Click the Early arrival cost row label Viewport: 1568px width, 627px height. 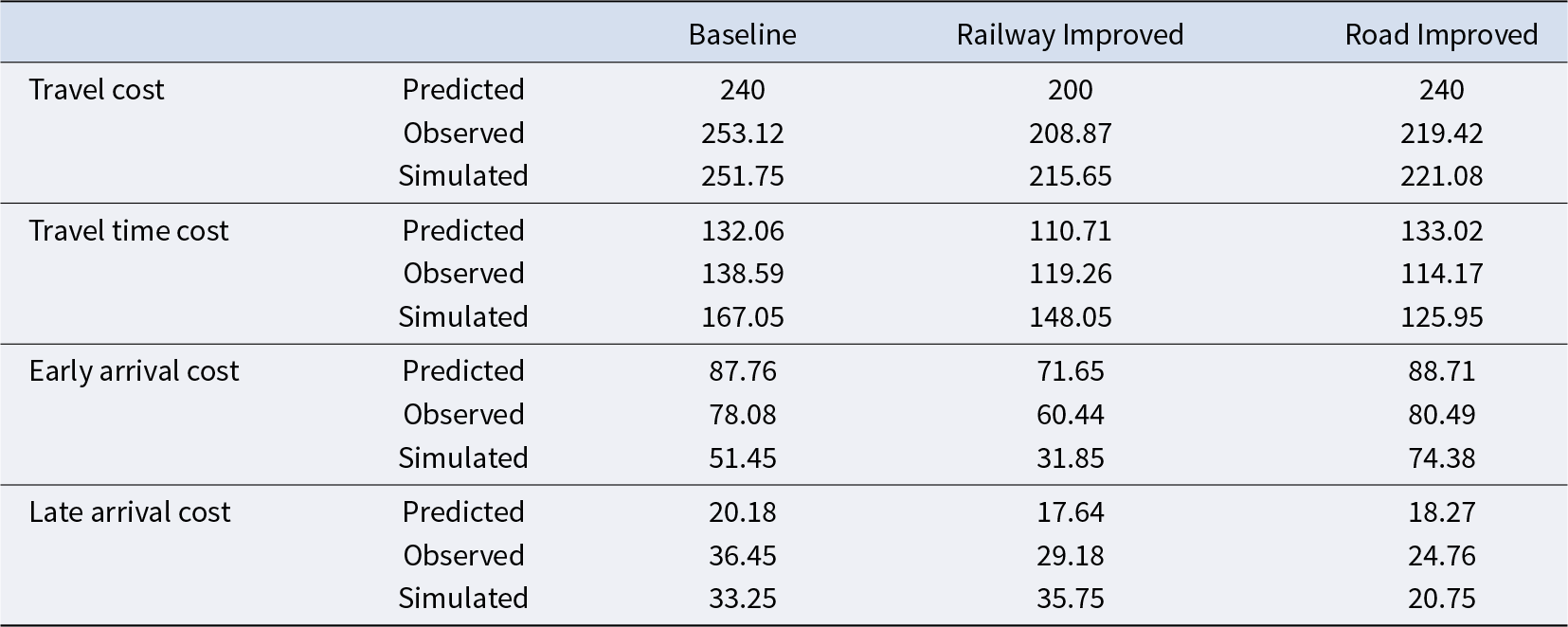134,371
